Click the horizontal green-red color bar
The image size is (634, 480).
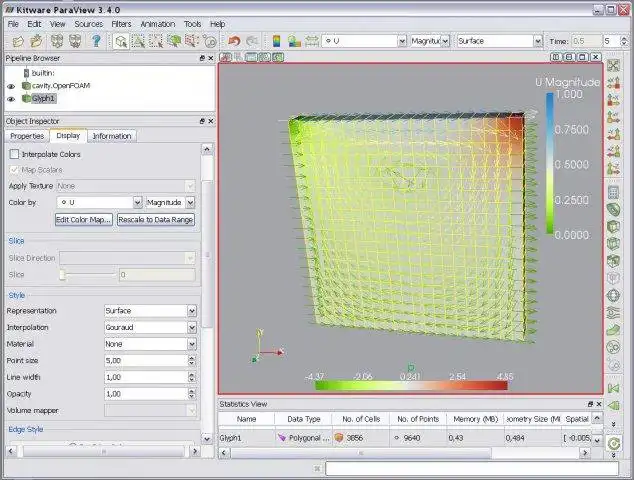pos(411,385)
